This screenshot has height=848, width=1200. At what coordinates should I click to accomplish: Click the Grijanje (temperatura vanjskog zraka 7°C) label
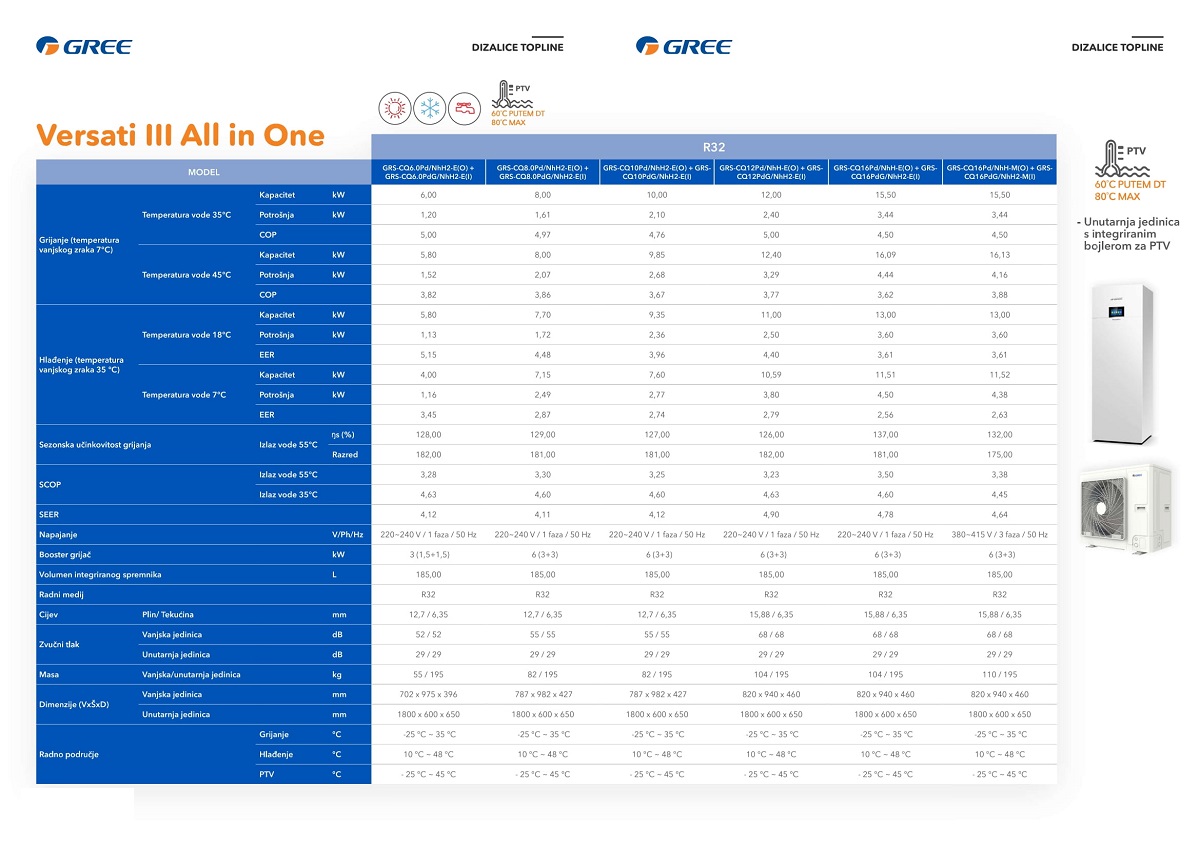(x=80, y=245)
